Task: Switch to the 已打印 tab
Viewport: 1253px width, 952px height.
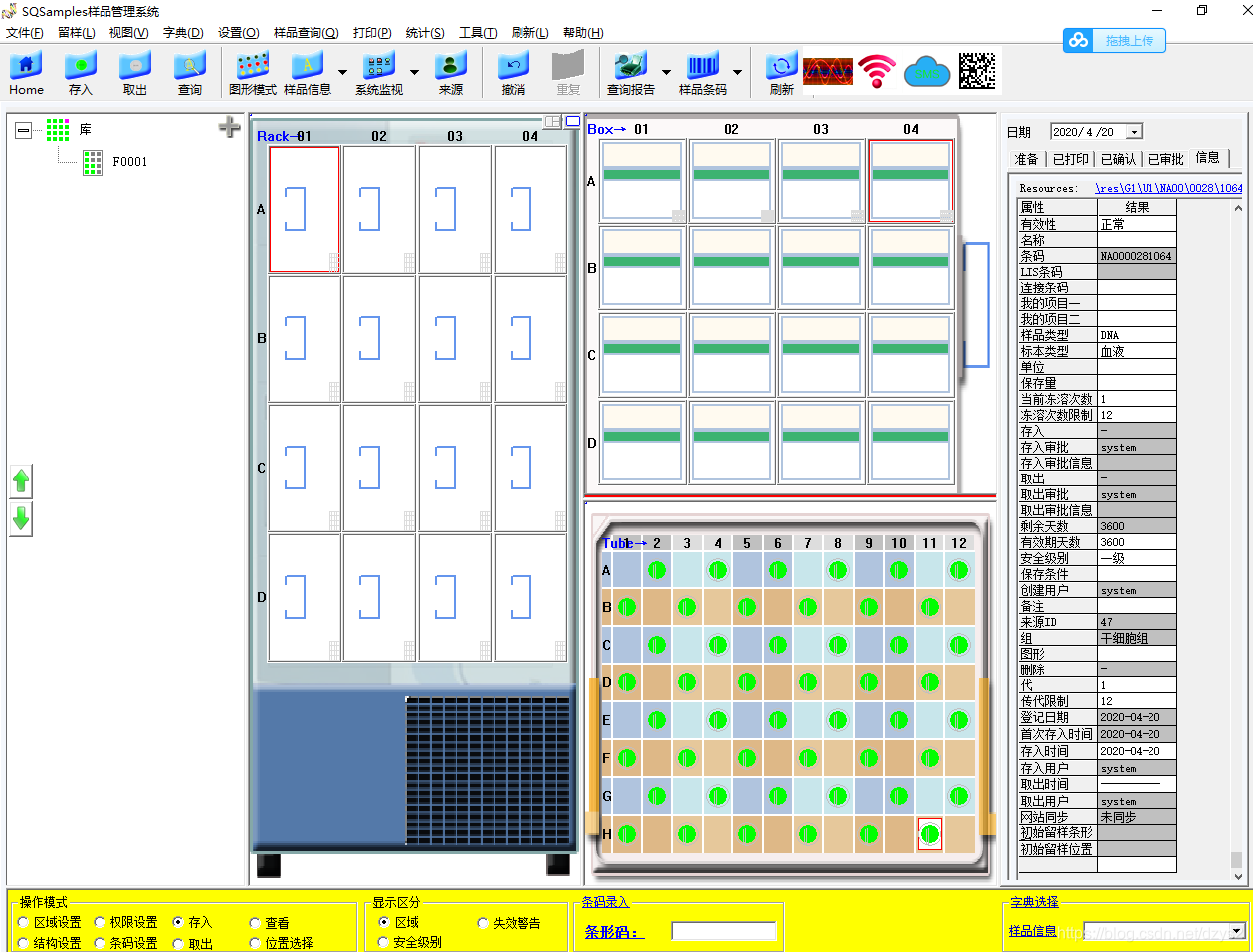Action: [1071, 159]
